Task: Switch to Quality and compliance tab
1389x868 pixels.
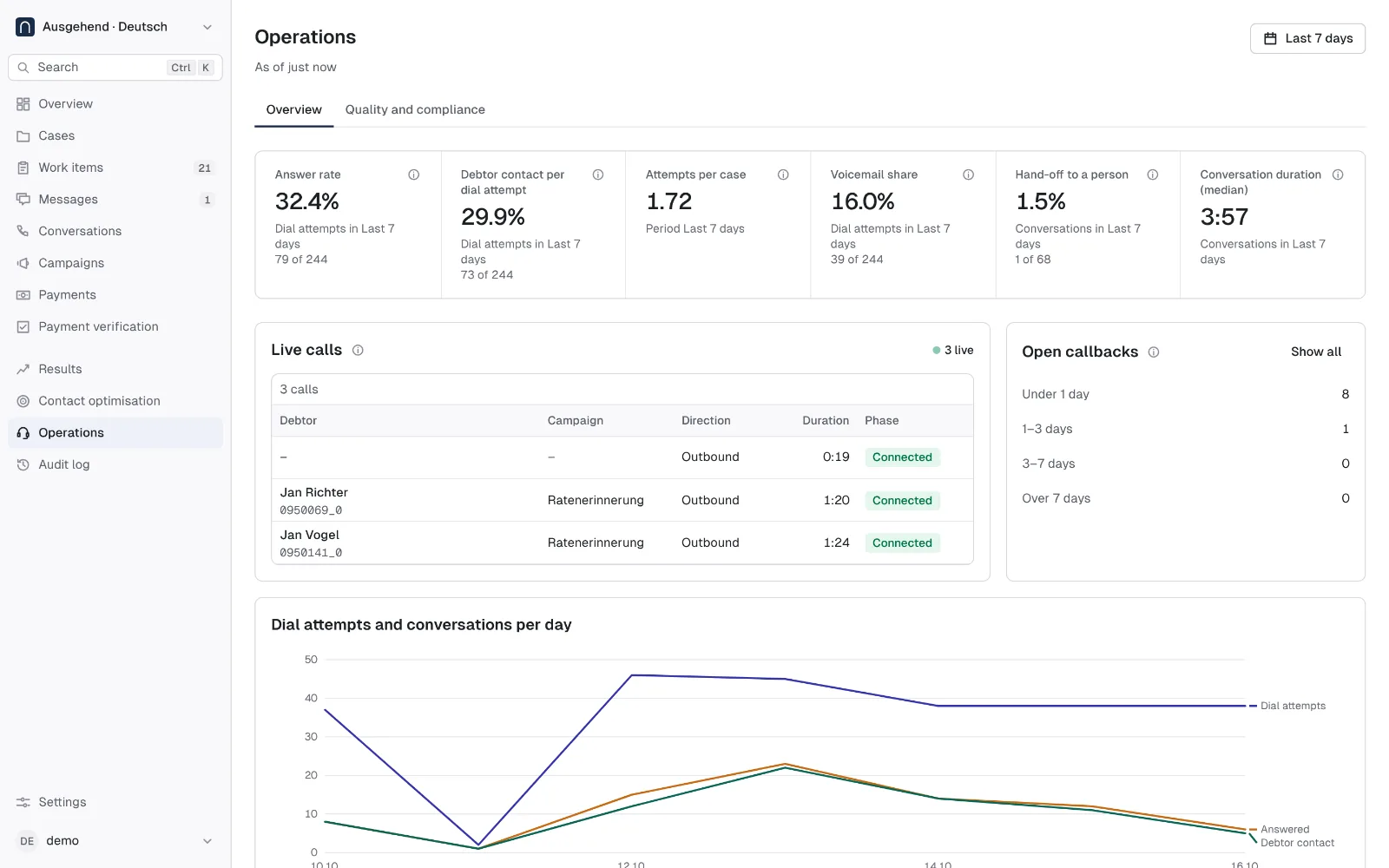Action: [415, 109]
